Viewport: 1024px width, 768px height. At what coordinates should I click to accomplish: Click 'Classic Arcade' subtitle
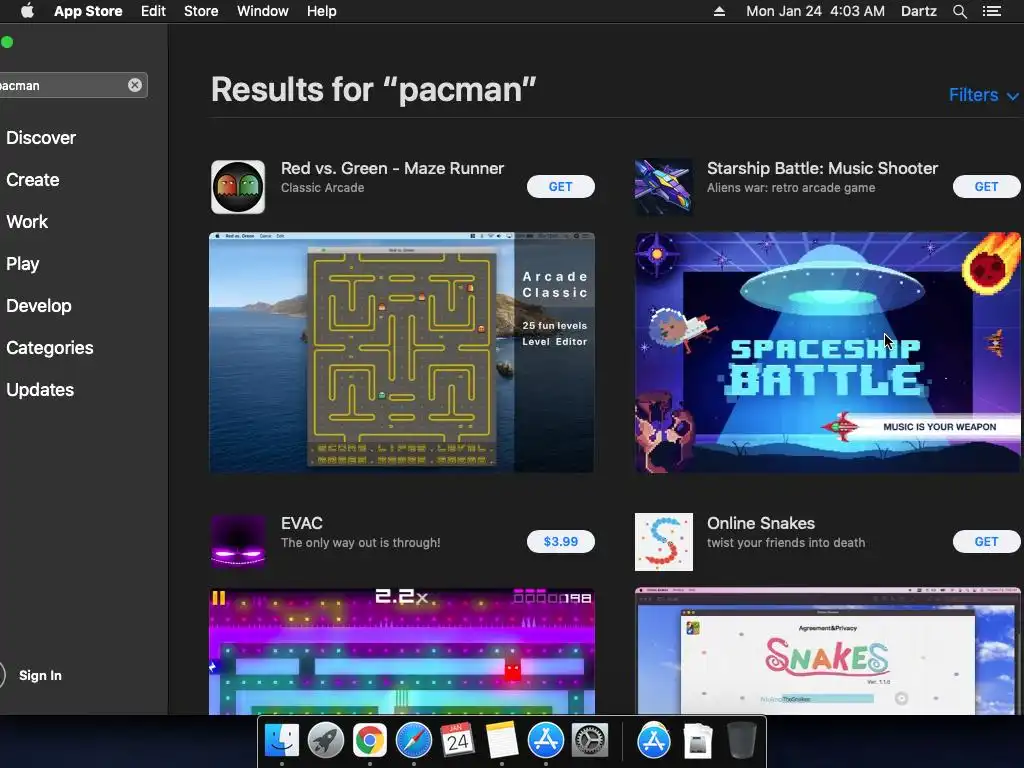(322, 187)
